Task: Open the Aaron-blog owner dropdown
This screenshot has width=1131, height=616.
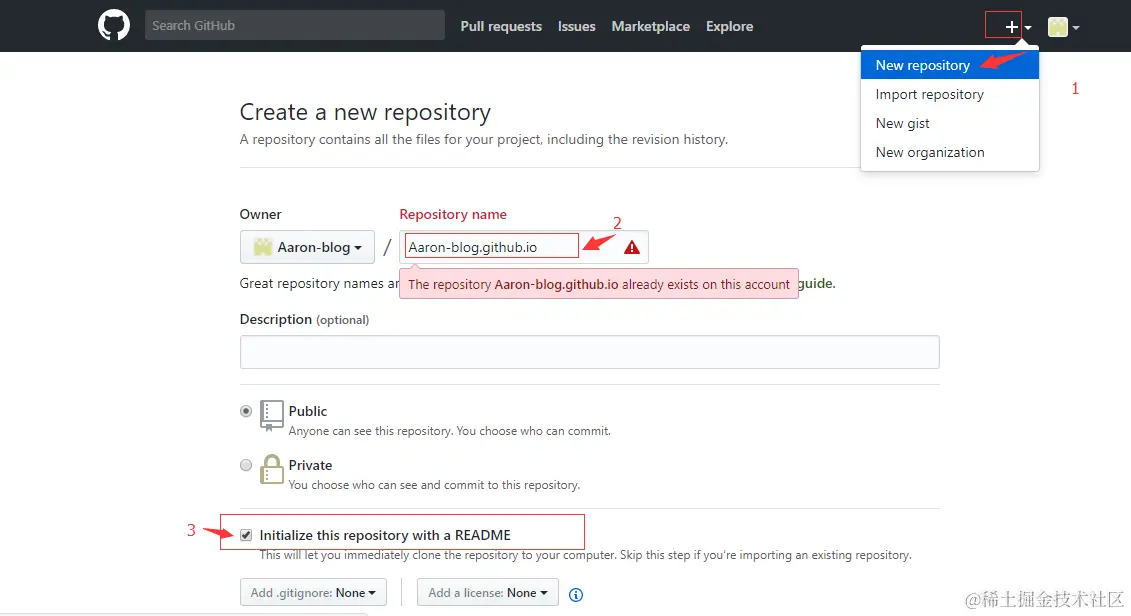Action: point(307,247)
